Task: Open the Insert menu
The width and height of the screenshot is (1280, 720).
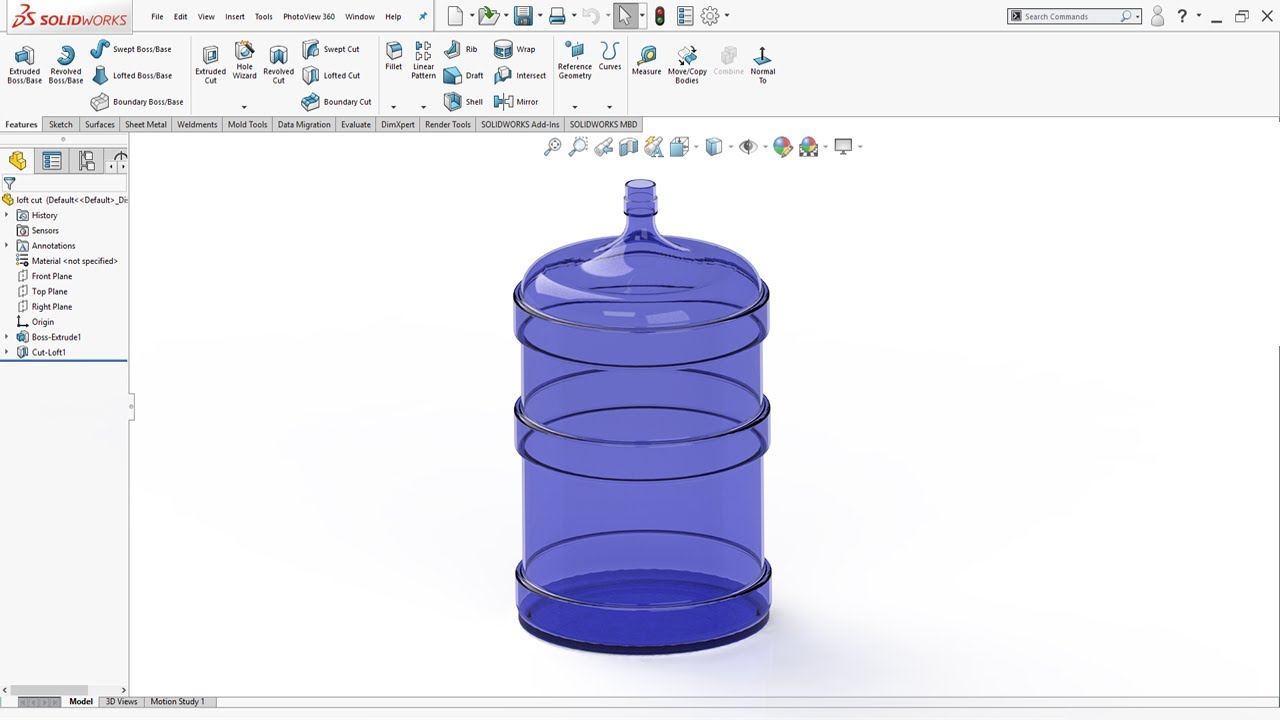Action: [235, 17]
